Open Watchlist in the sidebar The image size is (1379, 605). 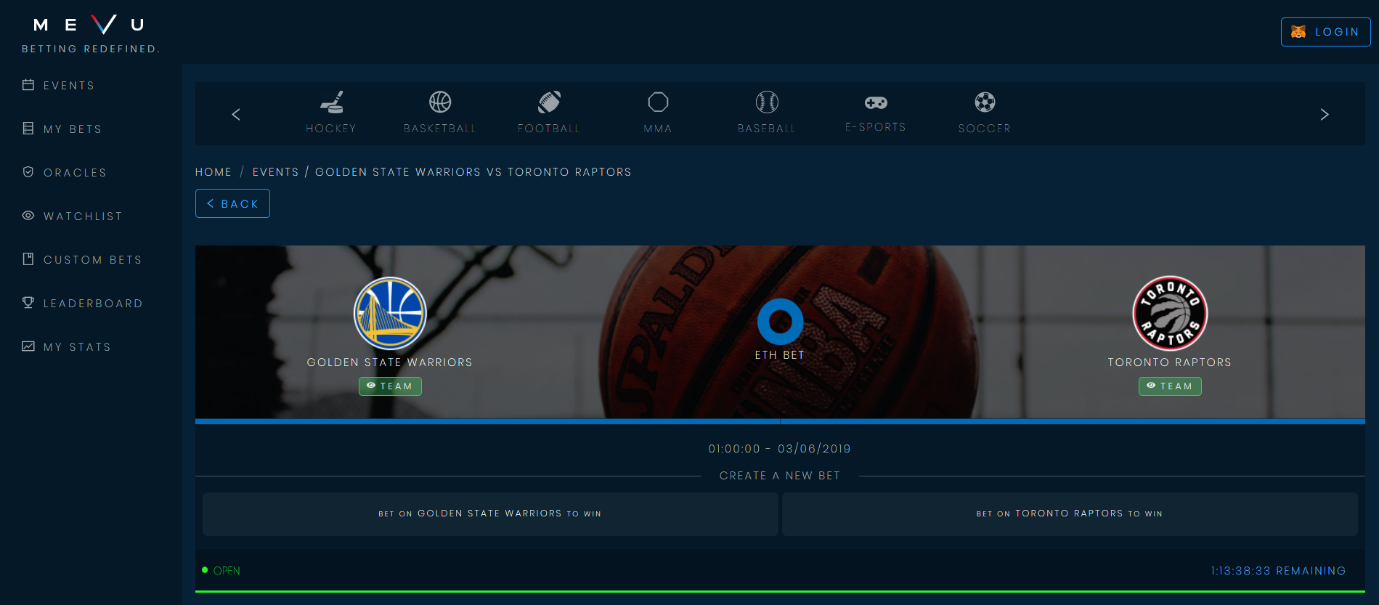click(72, 216)
